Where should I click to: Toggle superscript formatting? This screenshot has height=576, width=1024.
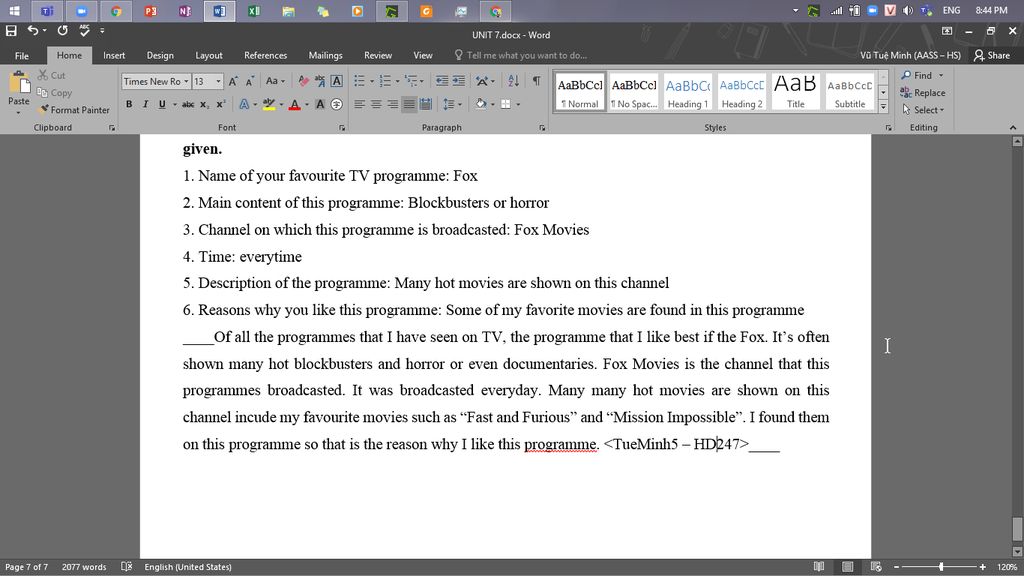tap(221, 104)
